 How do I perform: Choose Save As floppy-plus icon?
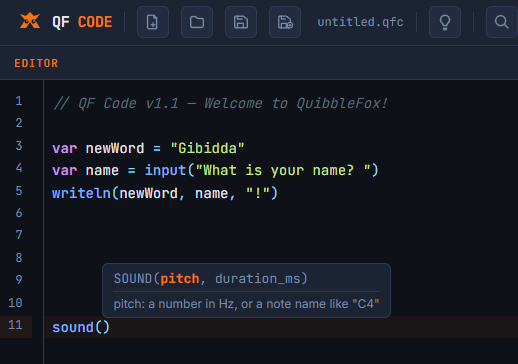point(285,22)
